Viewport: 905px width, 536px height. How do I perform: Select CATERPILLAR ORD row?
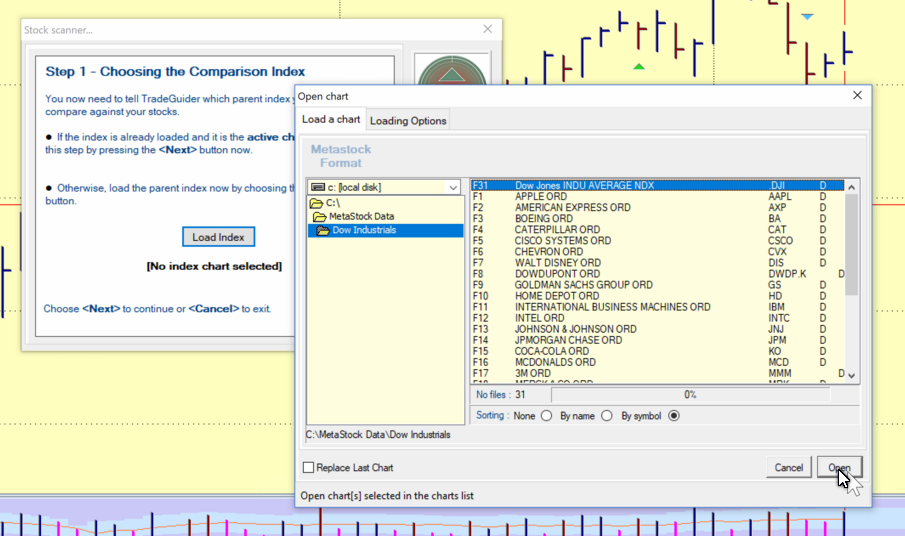[x=657, y=230]
